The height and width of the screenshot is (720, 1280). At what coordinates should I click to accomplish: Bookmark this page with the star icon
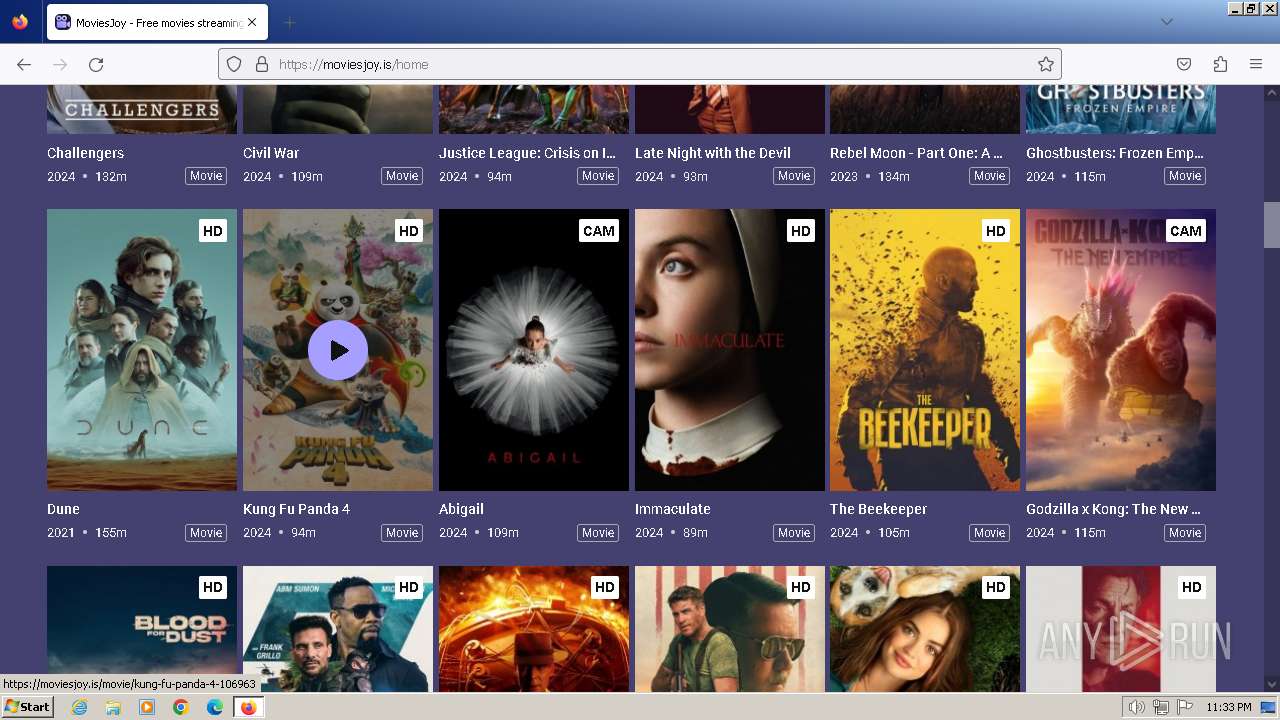click(x=1046, y=64)
